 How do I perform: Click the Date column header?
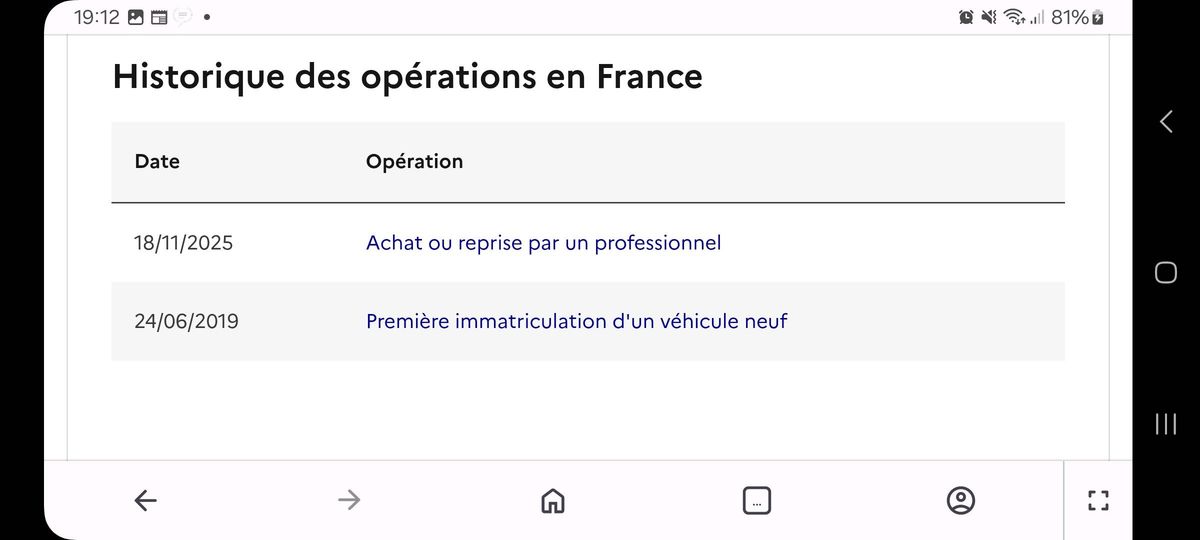point(157,161)
